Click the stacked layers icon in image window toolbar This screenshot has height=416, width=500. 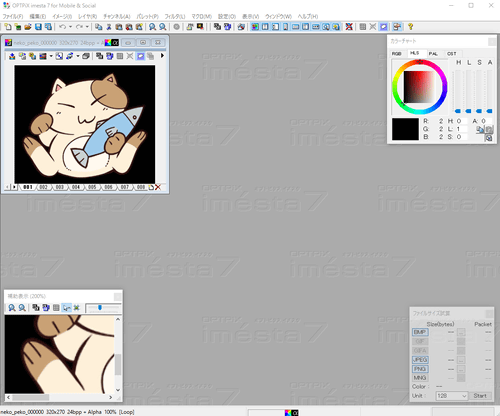(86, 56)
